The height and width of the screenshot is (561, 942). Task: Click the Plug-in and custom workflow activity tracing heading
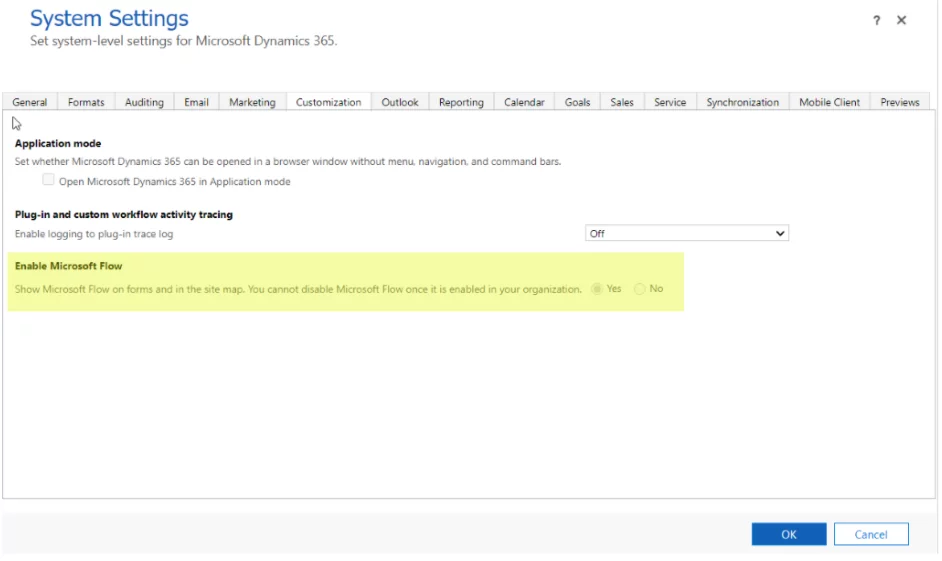(124, 214)
